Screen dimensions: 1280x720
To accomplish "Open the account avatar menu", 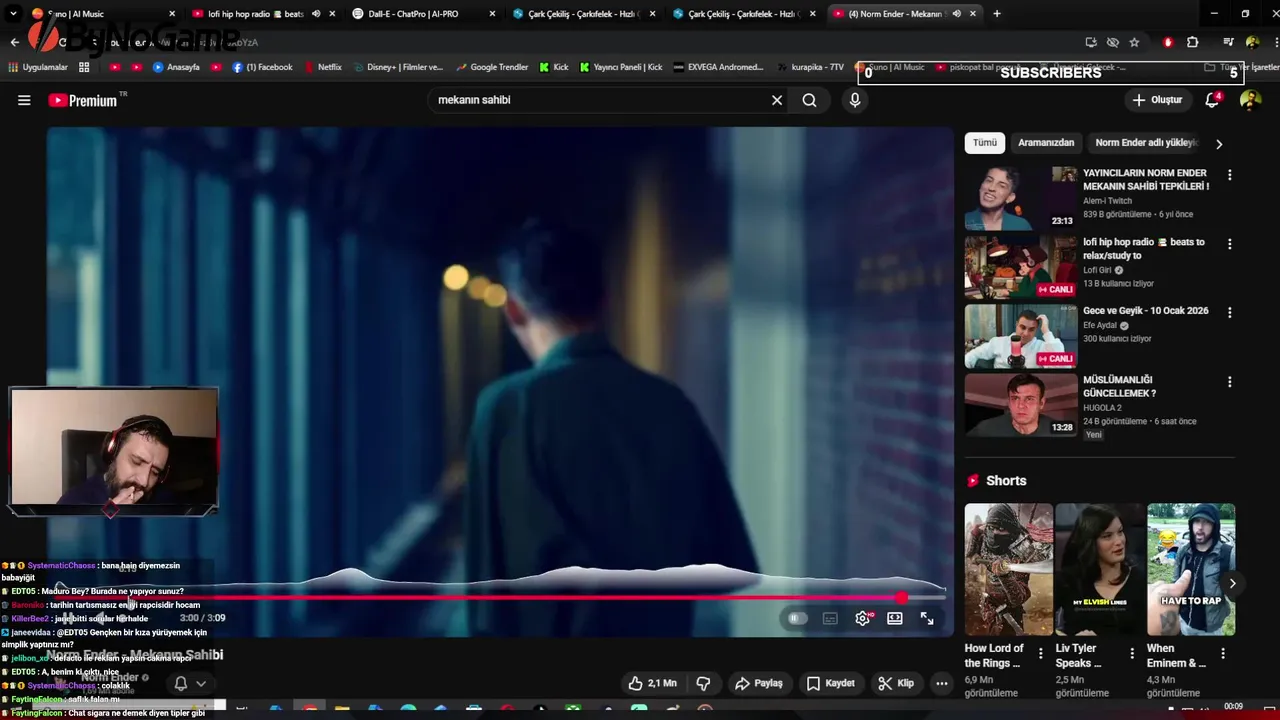I will coord(1250,100).
